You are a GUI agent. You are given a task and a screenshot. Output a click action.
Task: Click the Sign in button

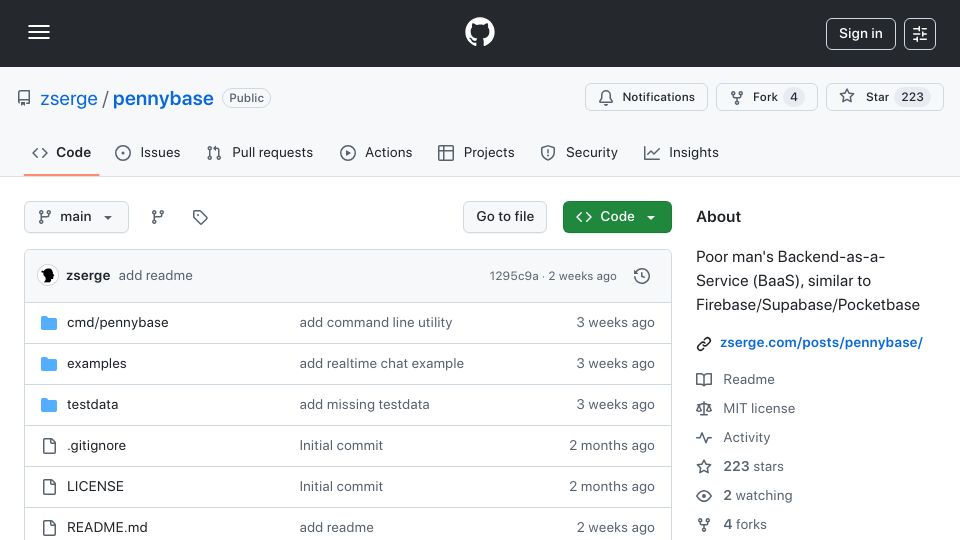click(860, 34)
